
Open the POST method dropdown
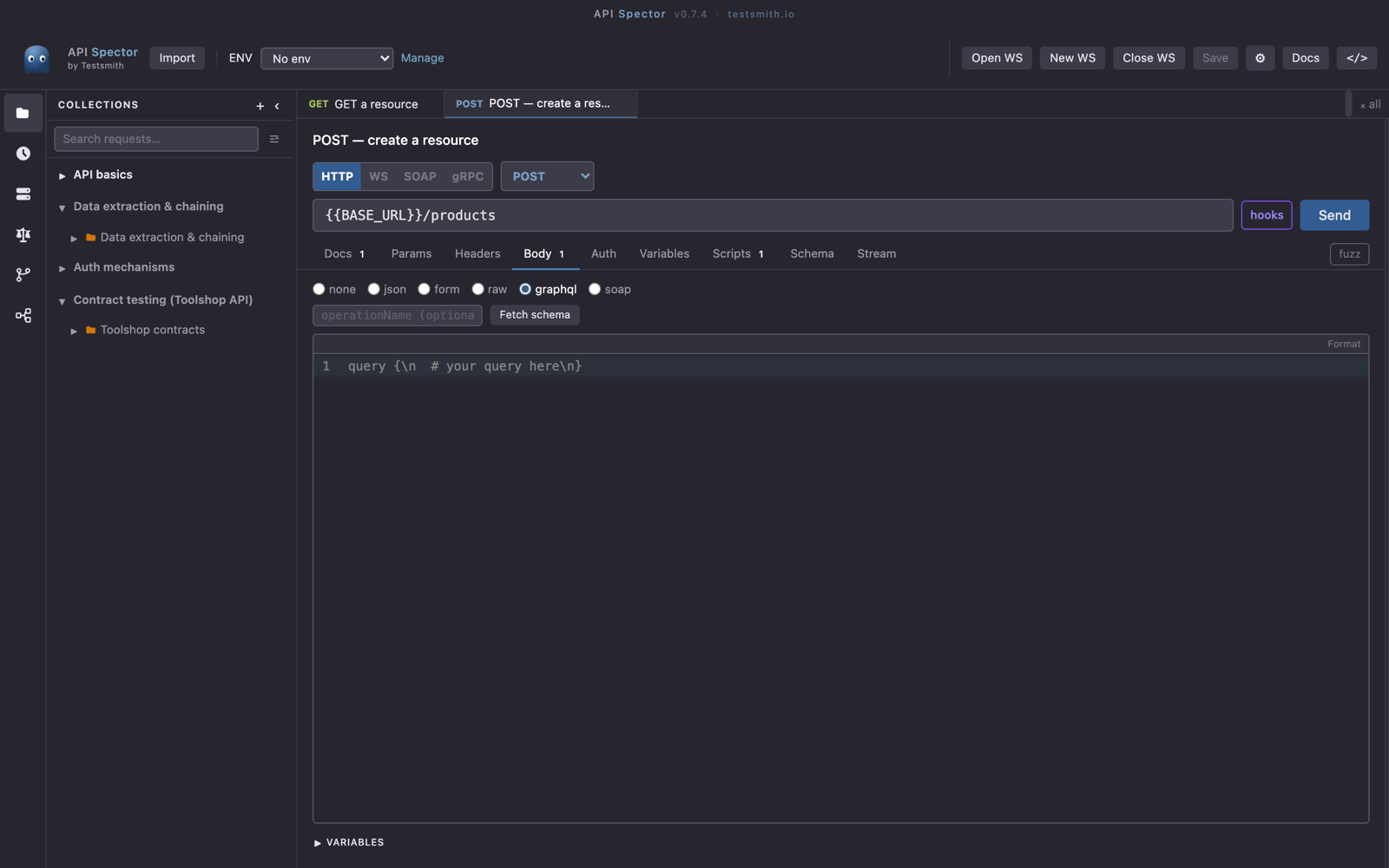(547, 176)
